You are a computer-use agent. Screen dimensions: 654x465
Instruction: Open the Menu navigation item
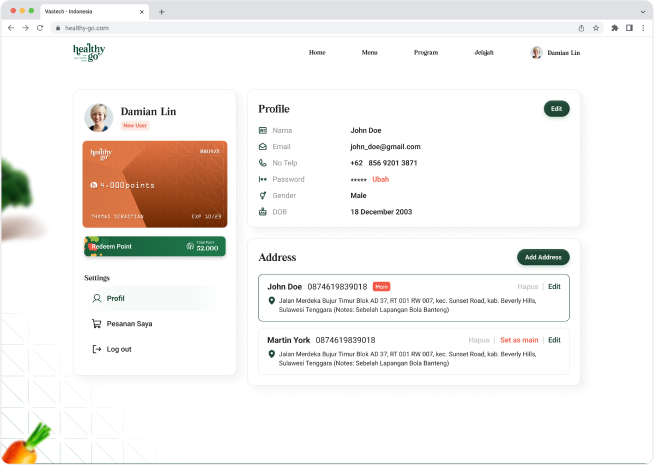pos(369,52)
